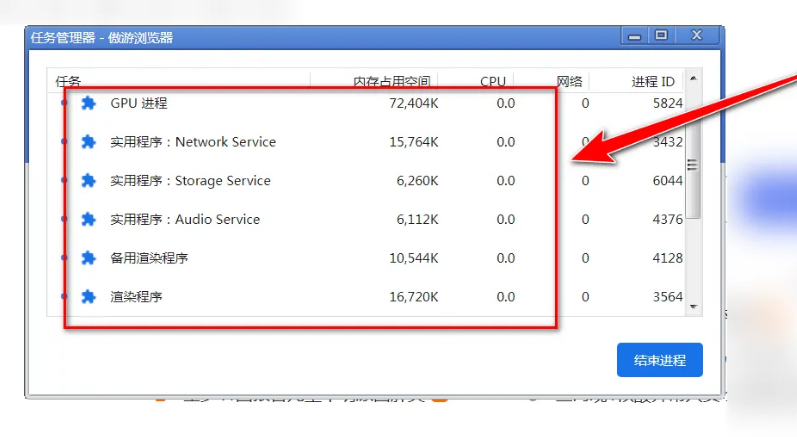The height and width of the screenshot is (437, 797).
Task: Click the vertical scrollbar thumb
Action: coord(692,165)
